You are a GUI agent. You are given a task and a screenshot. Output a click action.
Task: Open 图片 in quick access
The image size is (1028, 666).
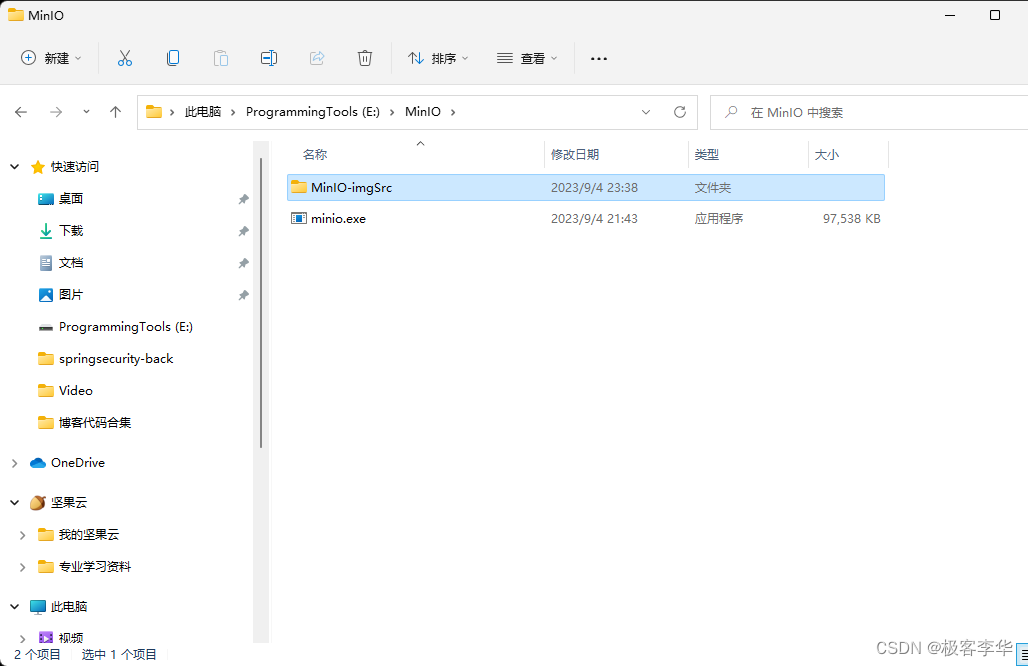[x=71, y=295]
